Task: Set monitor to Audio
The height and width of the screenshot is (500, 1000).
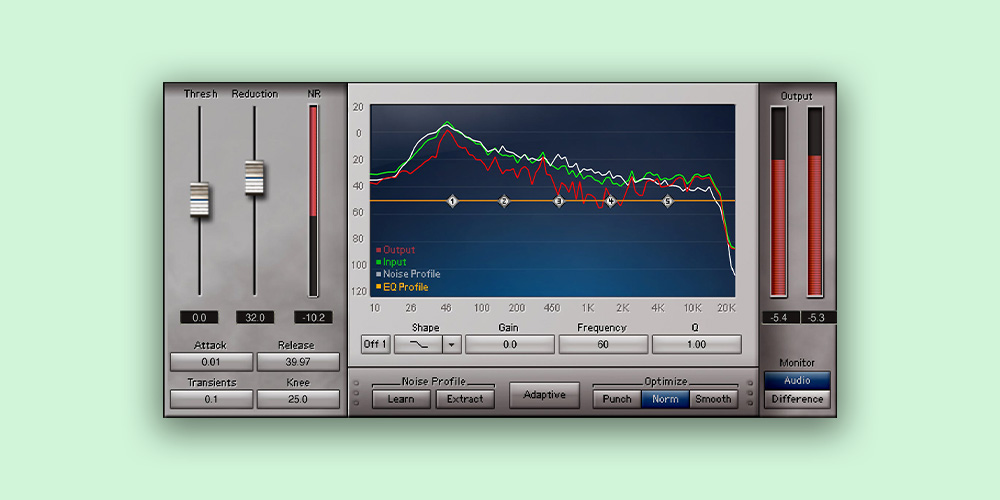Action: (x=797, y=381)
